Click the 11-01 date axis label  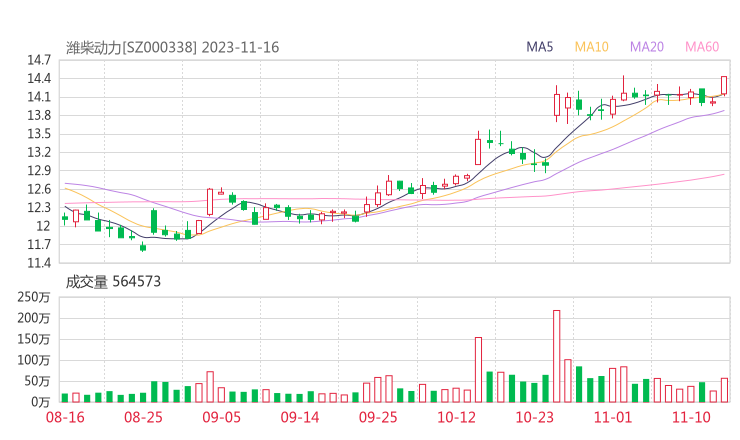613,417
